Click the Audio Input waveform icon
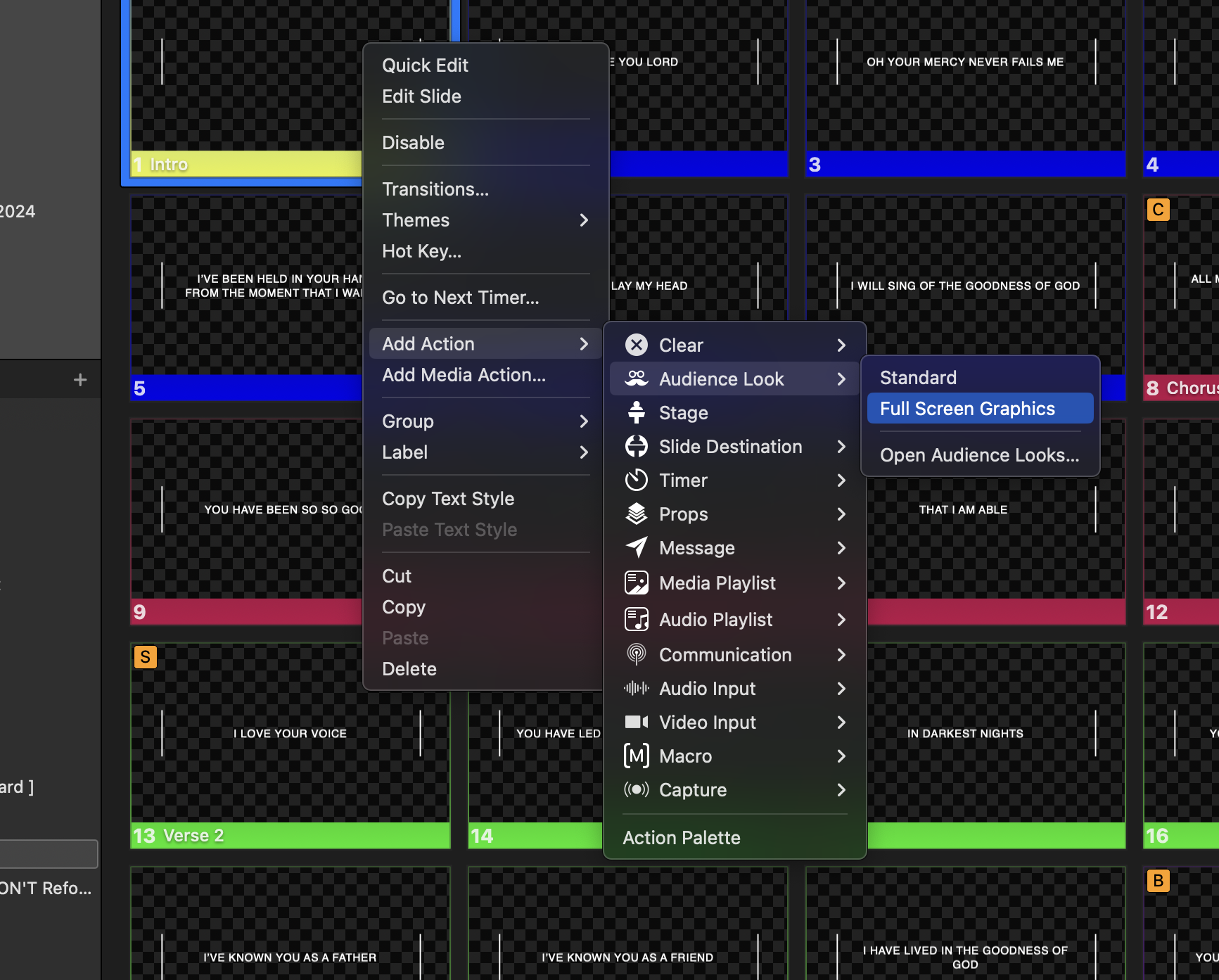The height and width of the screenshot is (980, 1219). (637, 688)
